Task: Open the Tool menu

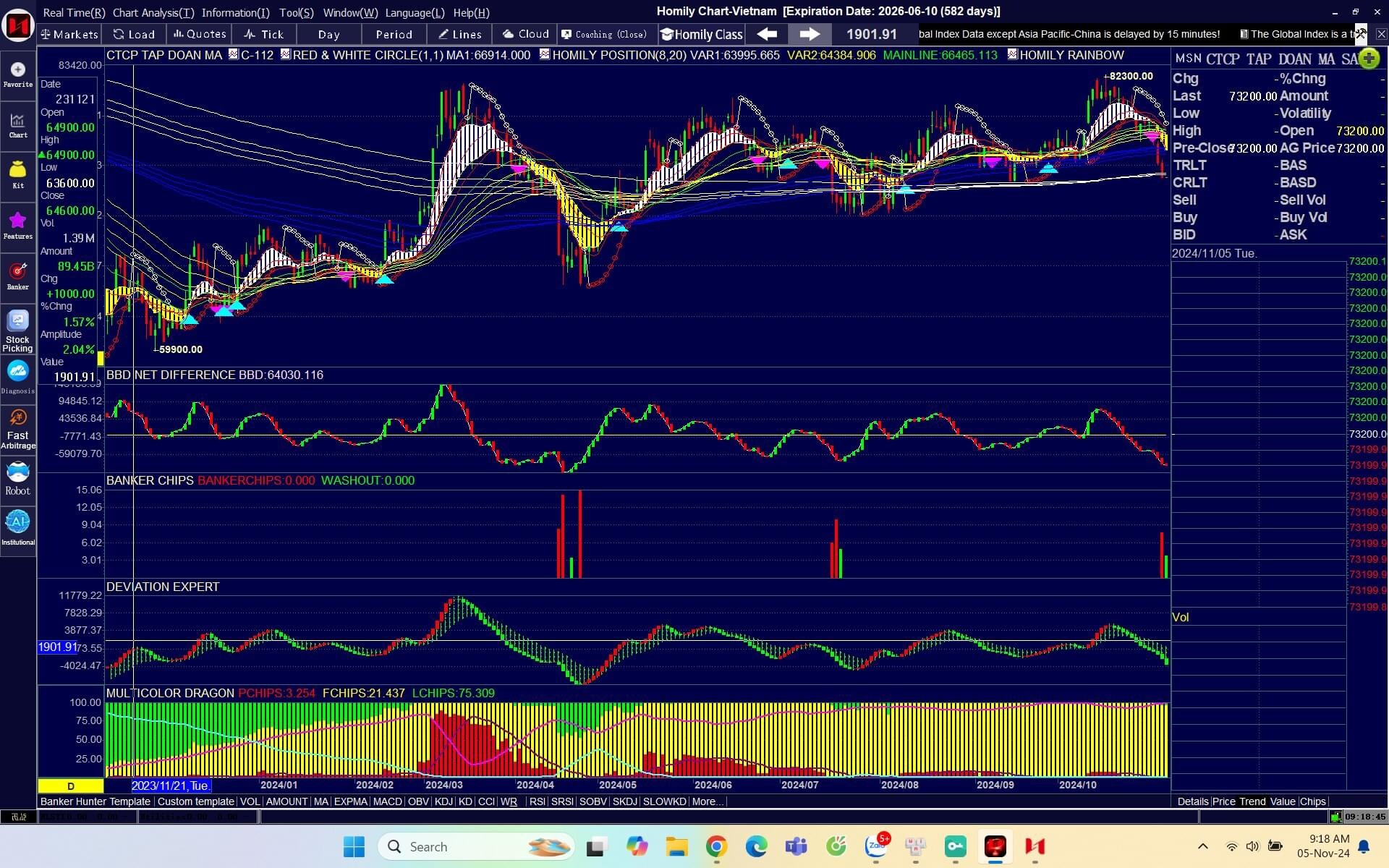Action: coord(297,12)
